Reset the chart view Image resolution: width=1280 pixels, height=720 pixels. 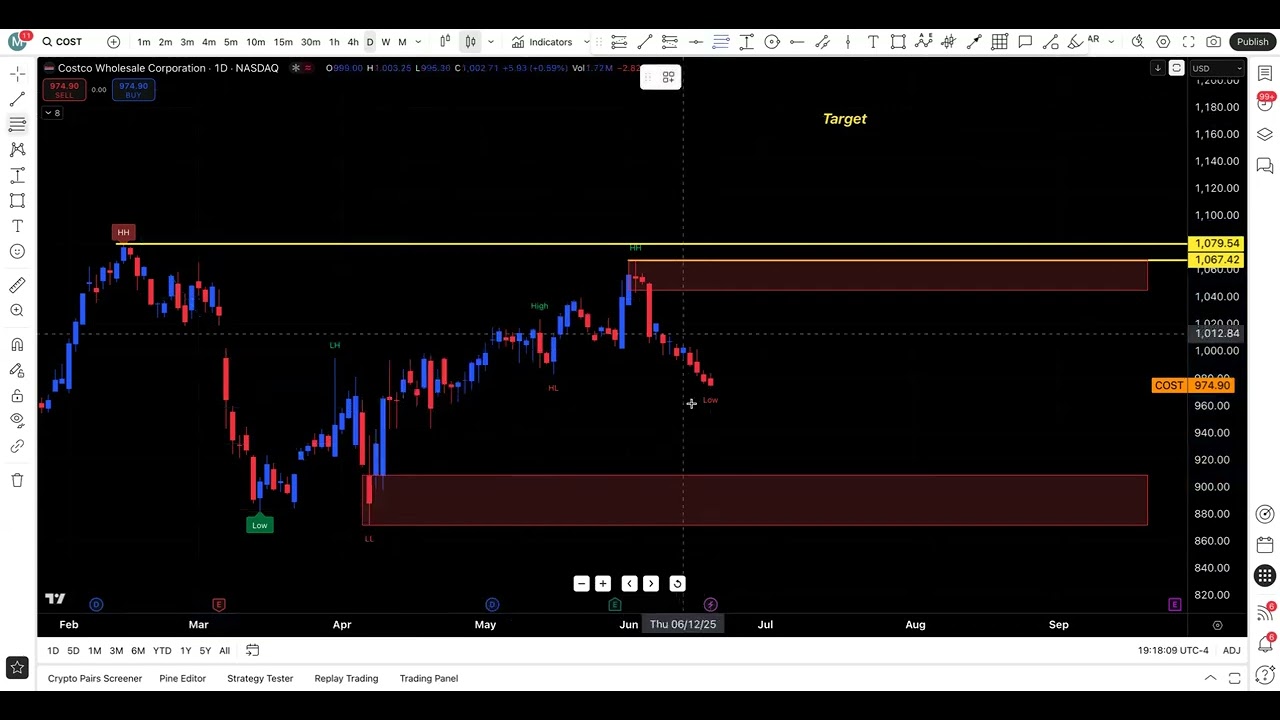click(x=677, y=584)
